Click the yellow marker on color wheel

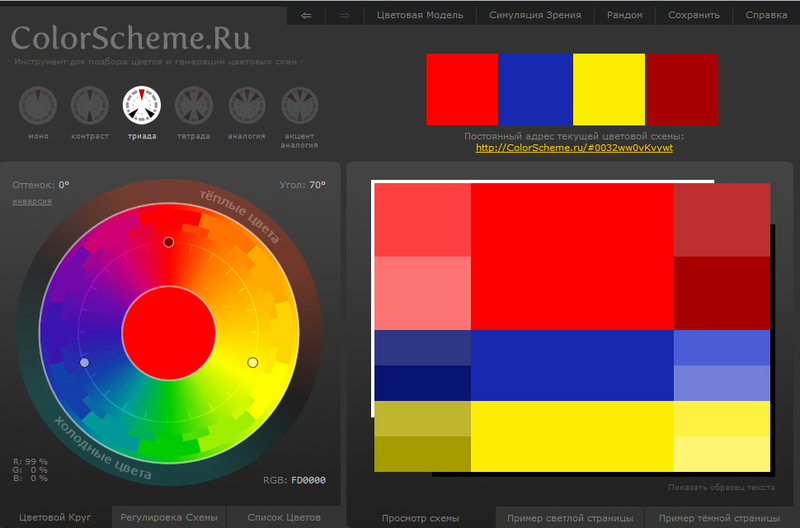coord(253,362)
